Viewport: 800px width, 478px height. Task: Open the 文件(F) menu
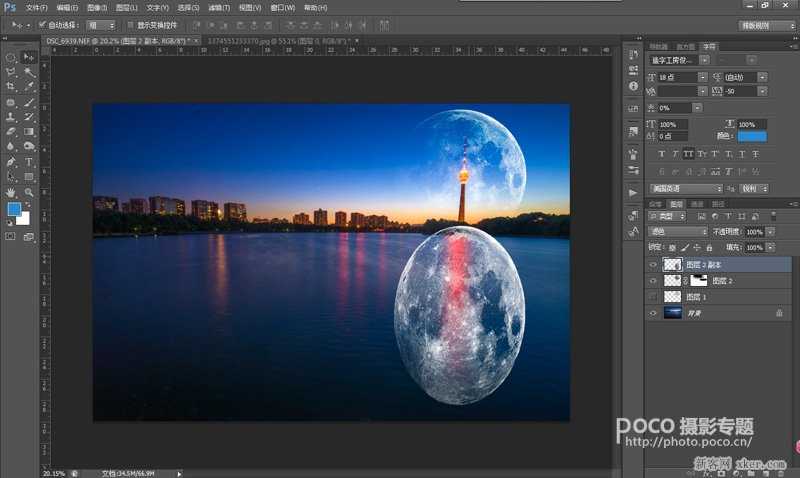tap(36, 8)
